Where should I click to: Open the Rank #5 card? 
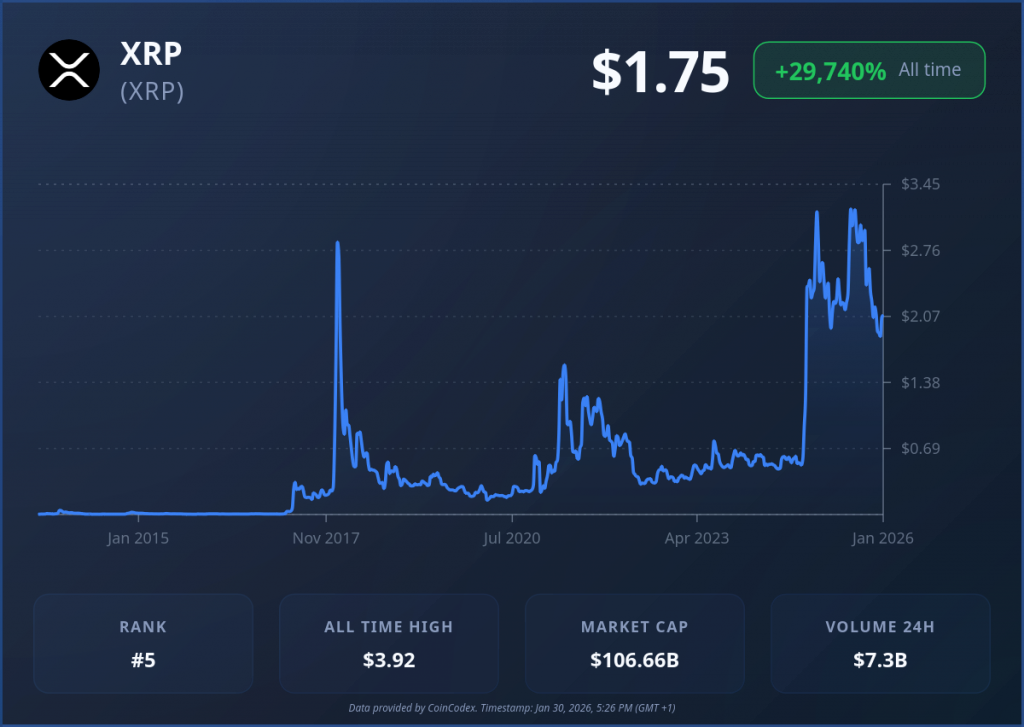click(x=143, y=643)
